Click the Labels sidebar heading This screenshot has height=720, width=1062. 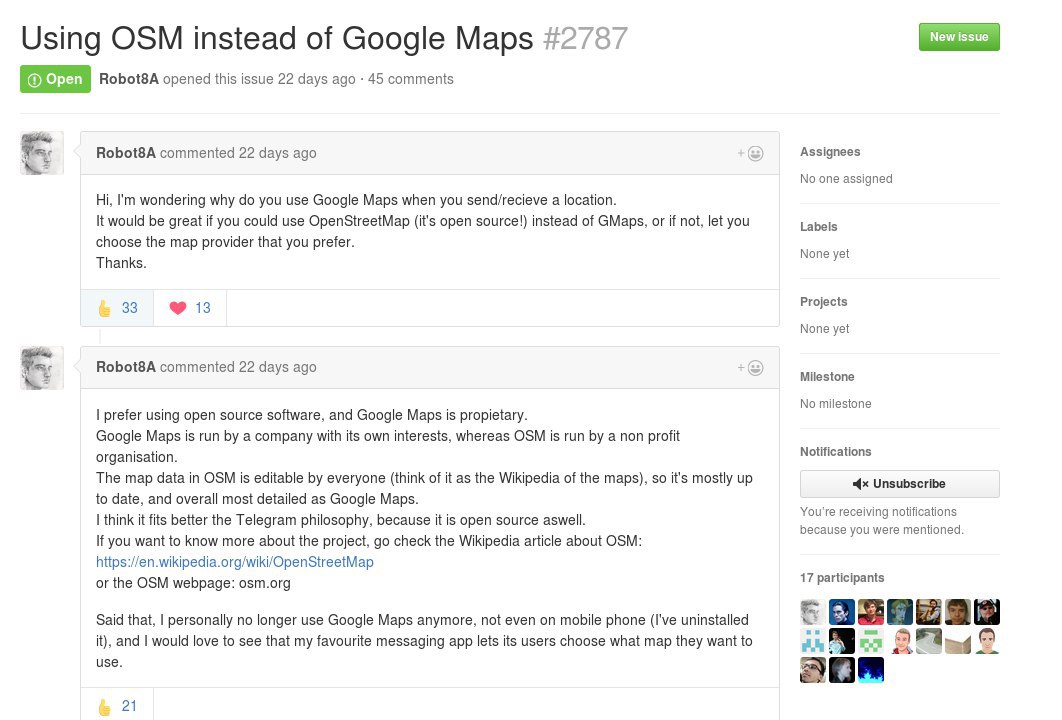(818, 227)
